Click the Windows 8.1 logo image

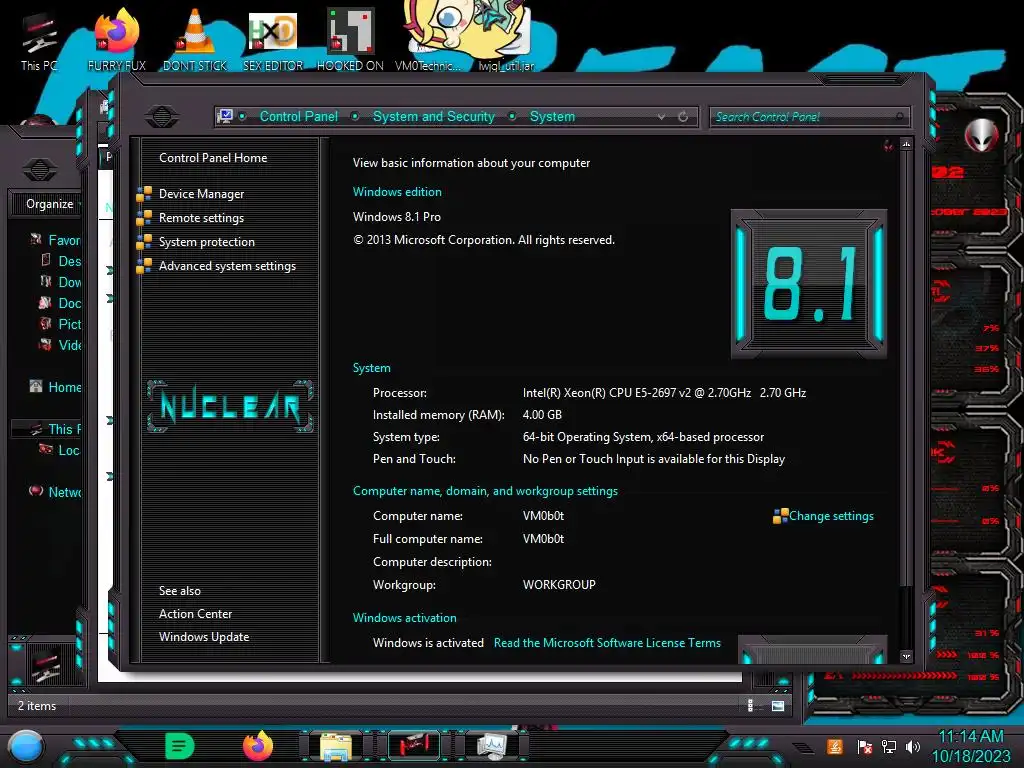tap(808, 284)
